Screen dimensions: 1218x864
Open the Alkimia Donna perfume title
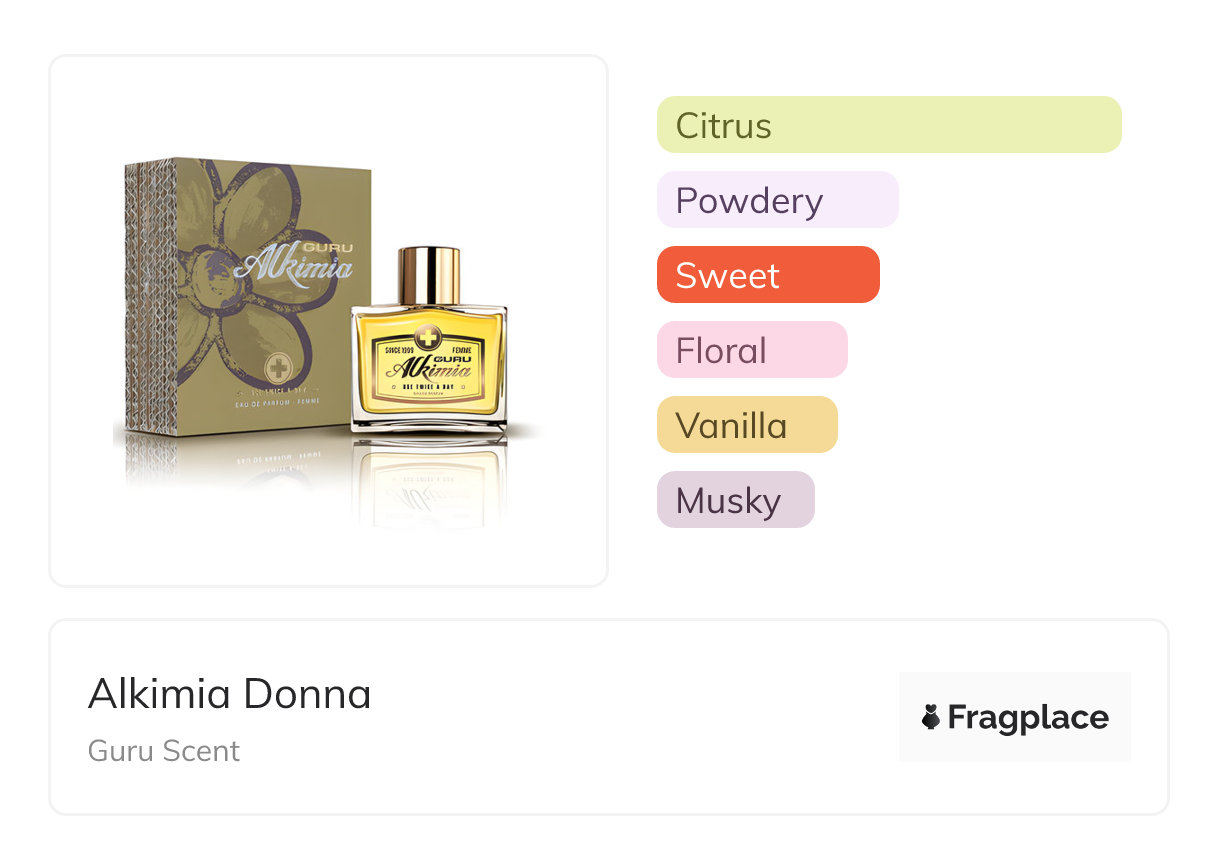(x=229, y=694)
